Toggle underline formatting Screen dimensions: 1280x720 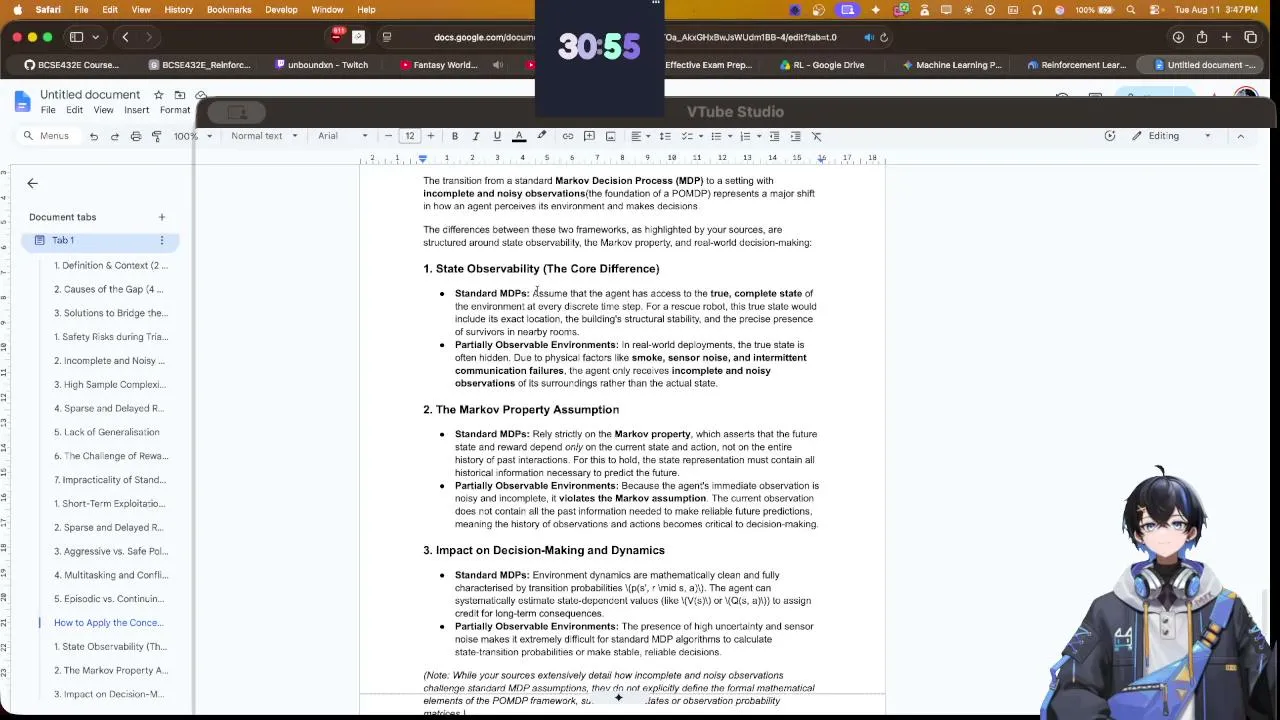[x=497, y=136]
